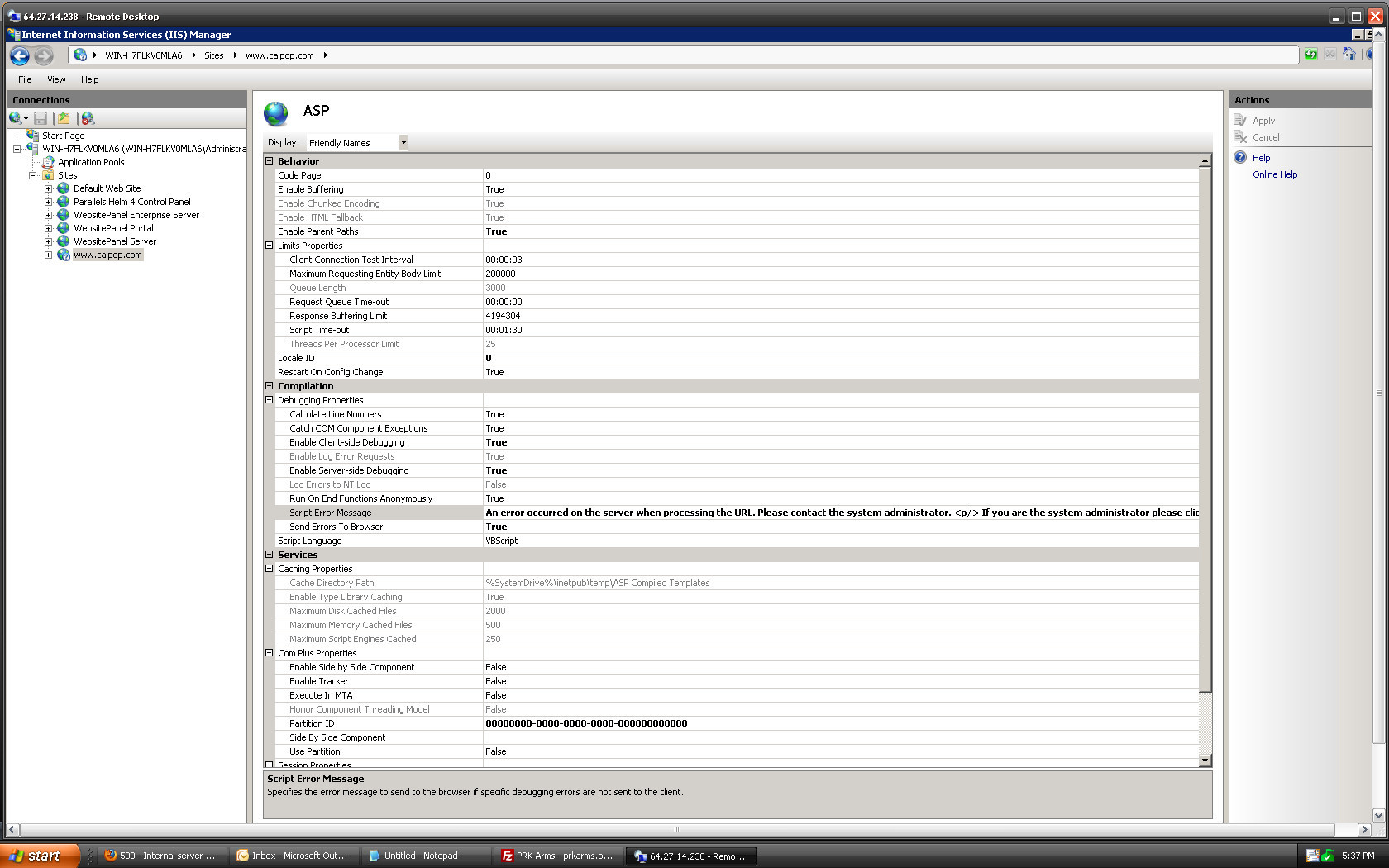Click Sites in the breadcrumb path
This screenshot has height=868, width=1389.
tap(213, 55)
